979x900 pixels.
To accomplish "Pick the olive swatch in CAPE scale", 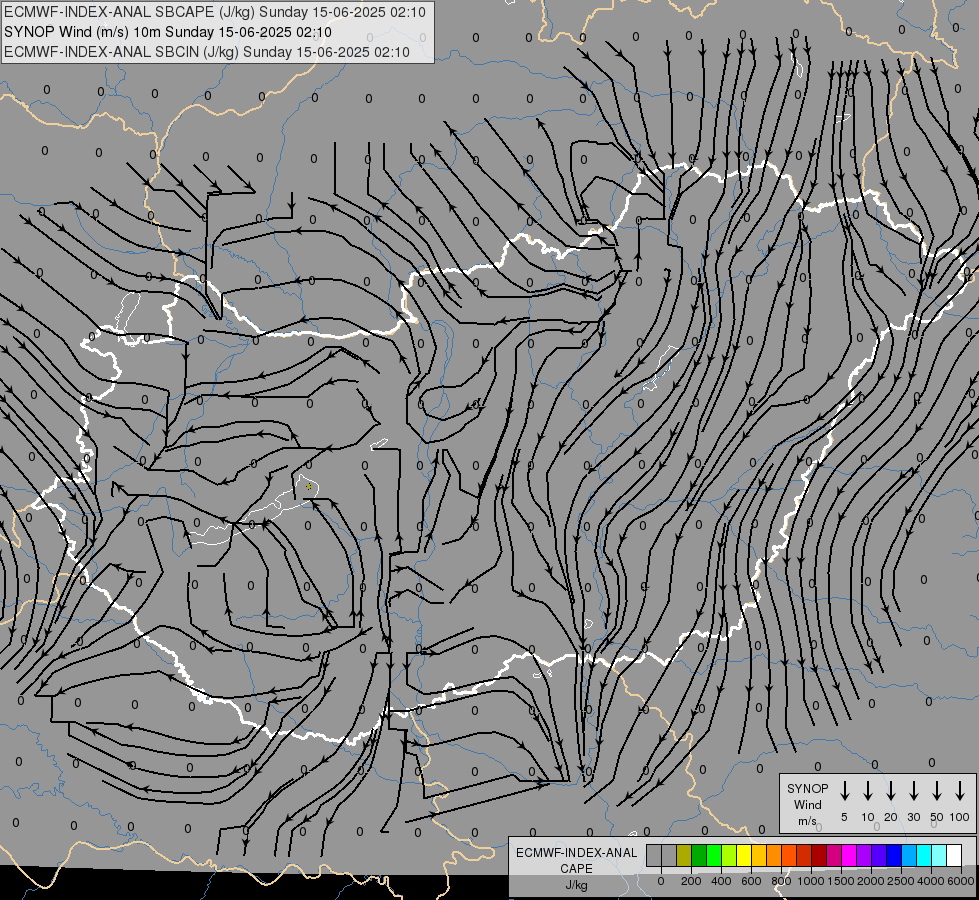I will [x=684, y=855].
